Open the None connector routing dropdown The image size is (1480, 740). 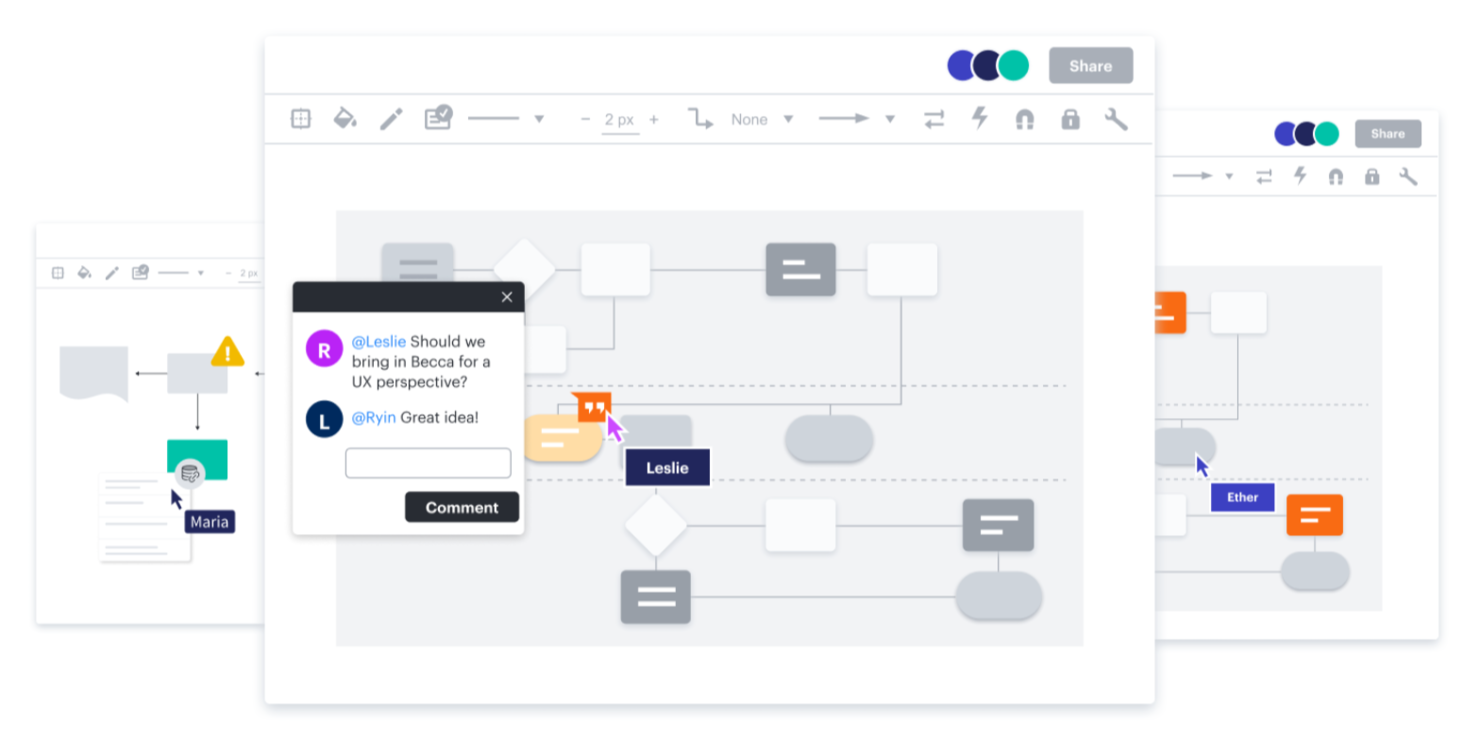789,119
